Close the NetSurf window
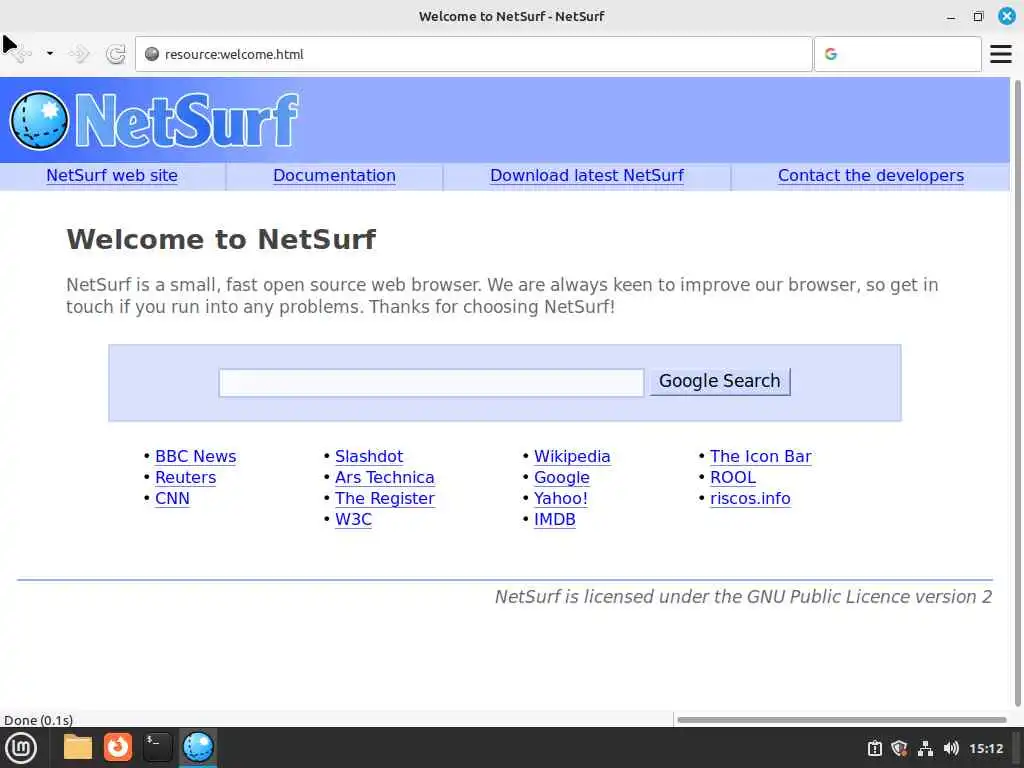 (1006, 16)
